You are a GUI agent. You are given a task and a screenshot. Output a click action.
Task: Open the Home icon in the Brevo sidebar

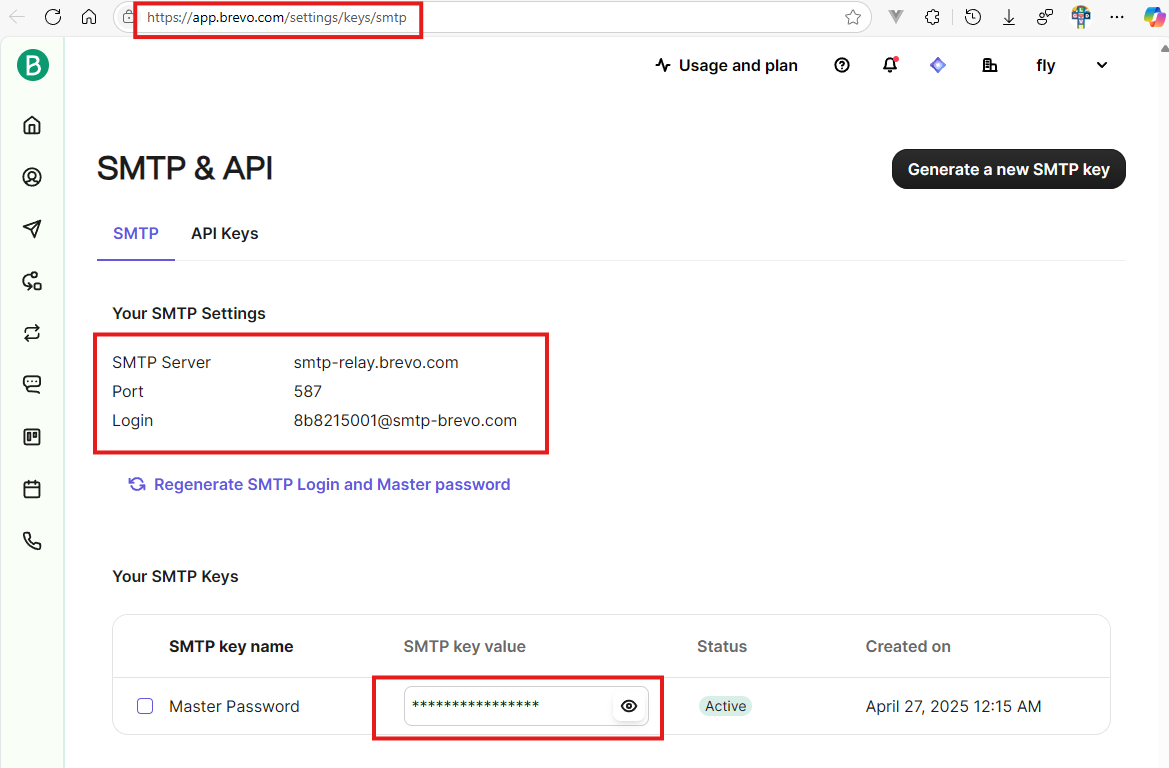(x=32, y=125)
